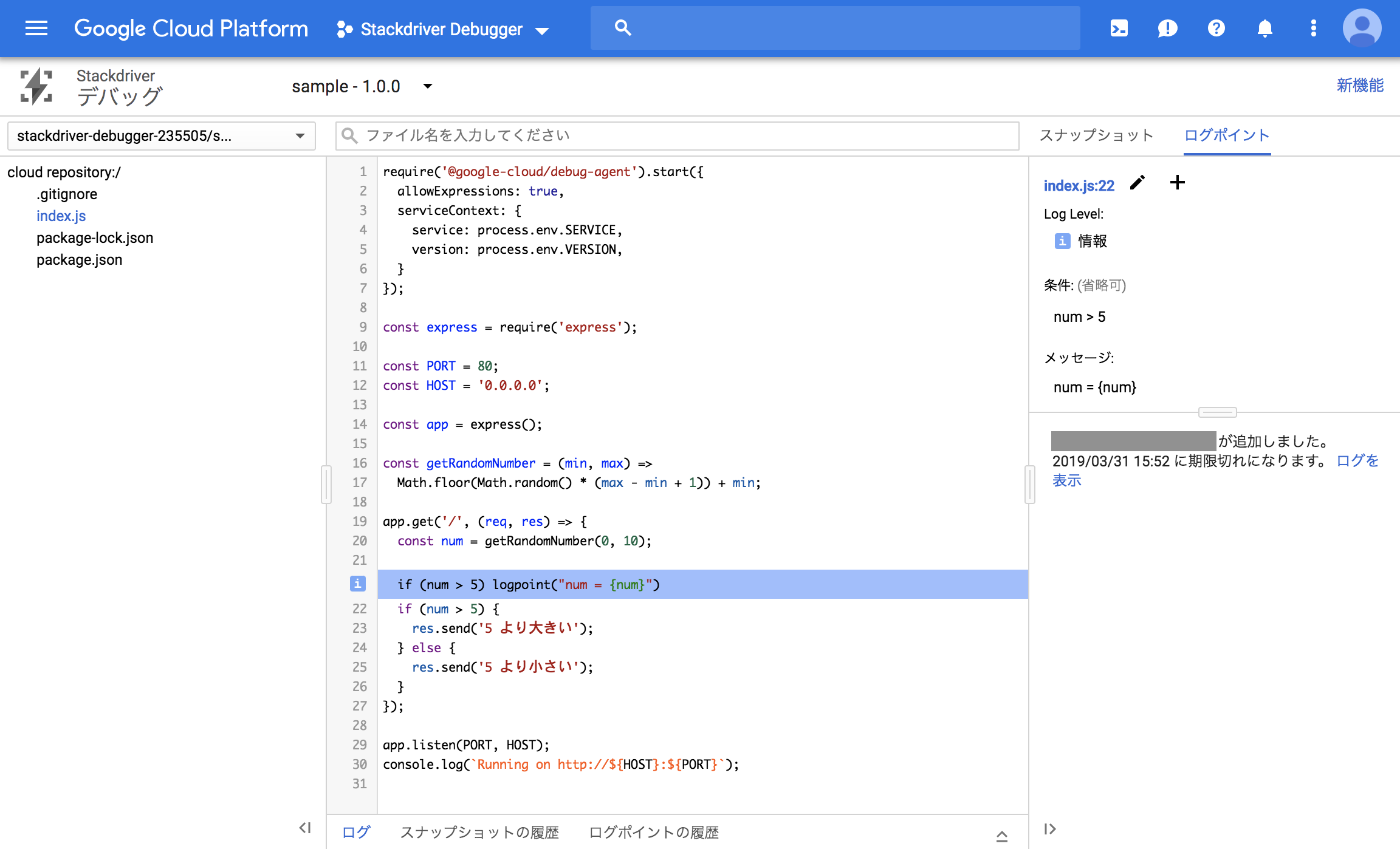
Task: Open the stackdriver-debugger-235505 source dropdown
Action: (x=161, y=136)
